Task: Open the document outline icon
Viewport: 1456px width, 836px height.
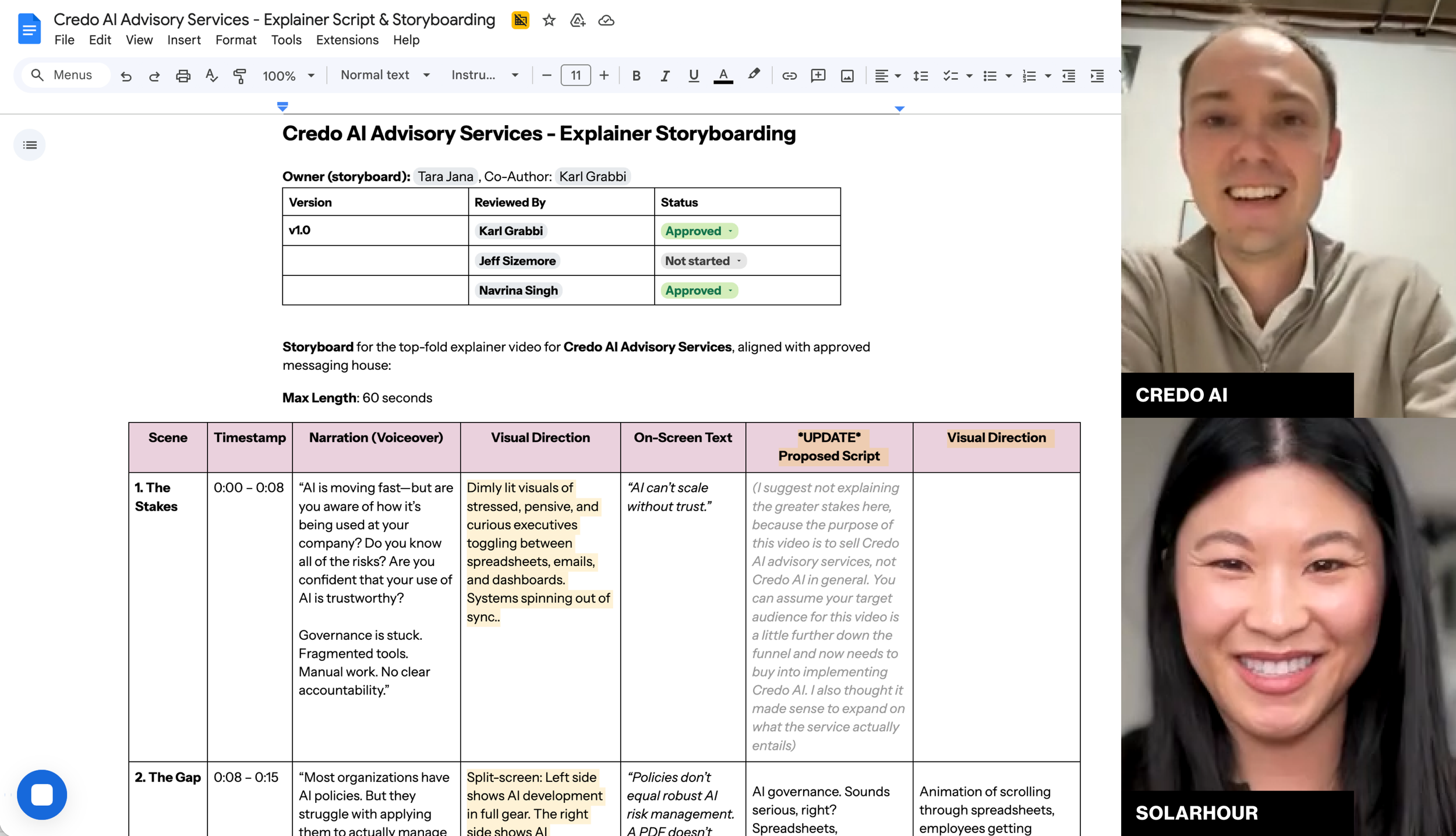Action: (x=30, y=145)
